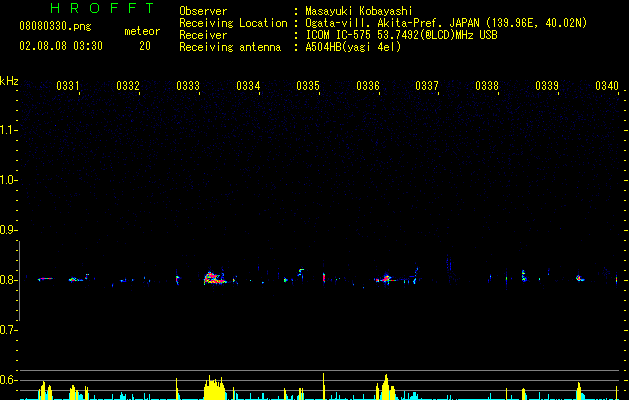
Task: Click the 0340 time axis label
Action: 607,85
